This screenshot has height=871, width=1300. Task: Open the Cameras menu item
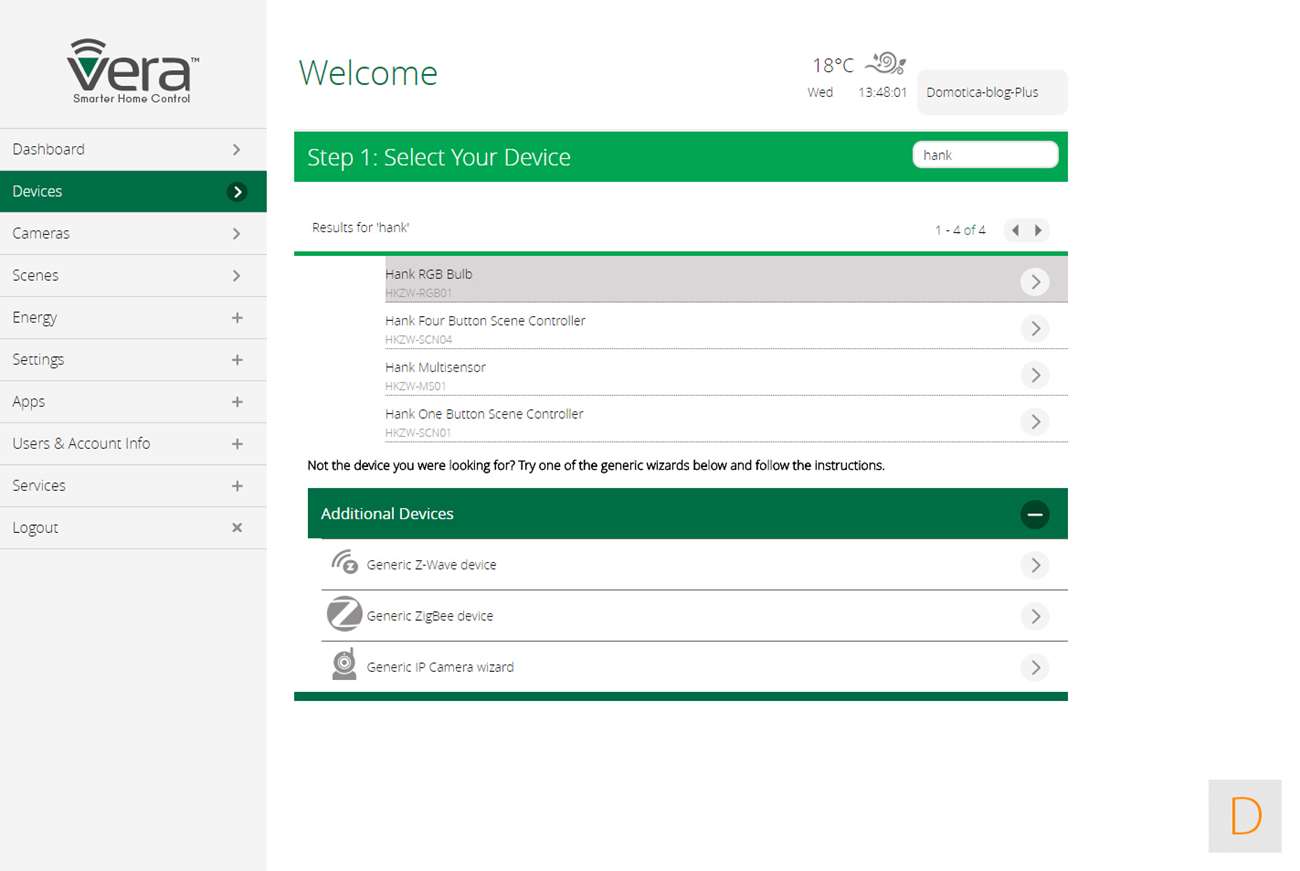(x=133, y=233)
